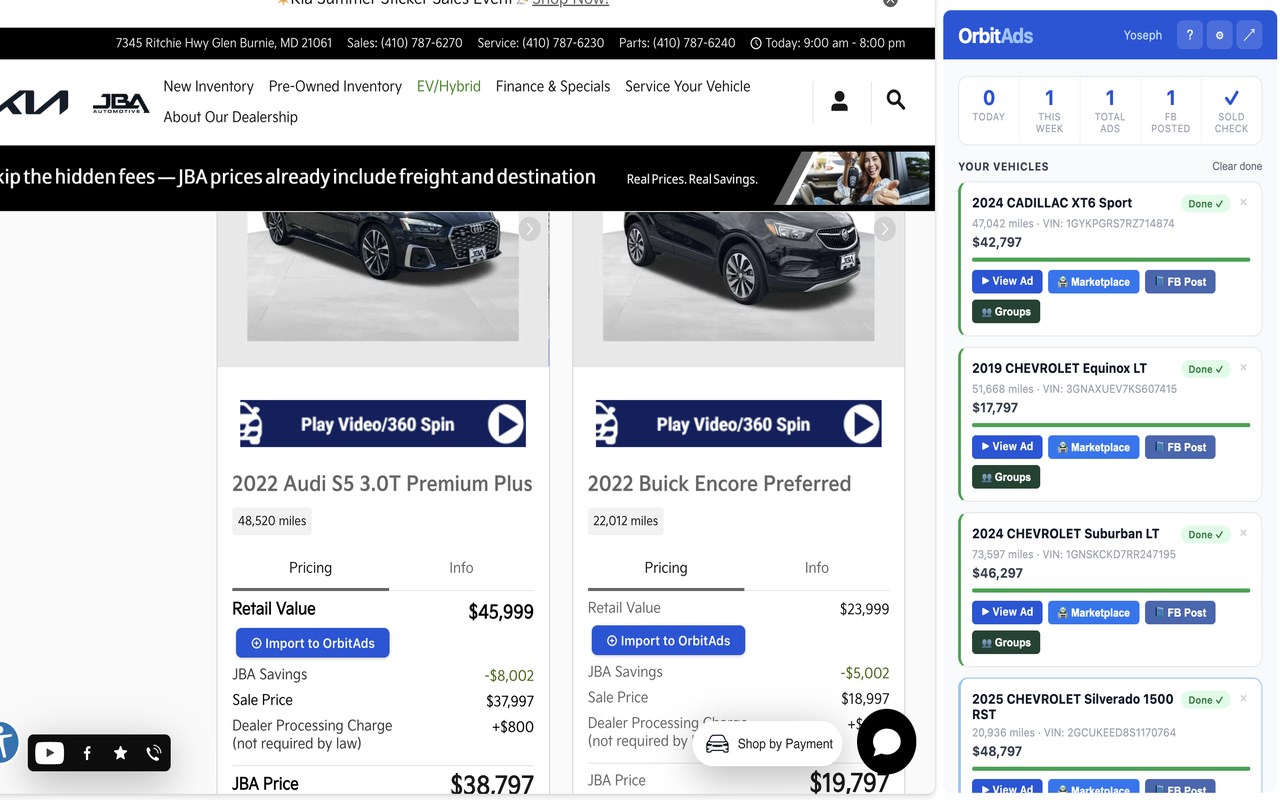The width and height of the screenshot is (1280, 800).
Task: Post Chevrolet Suburban LT to Marketplace
Action: coord(1093,613)
